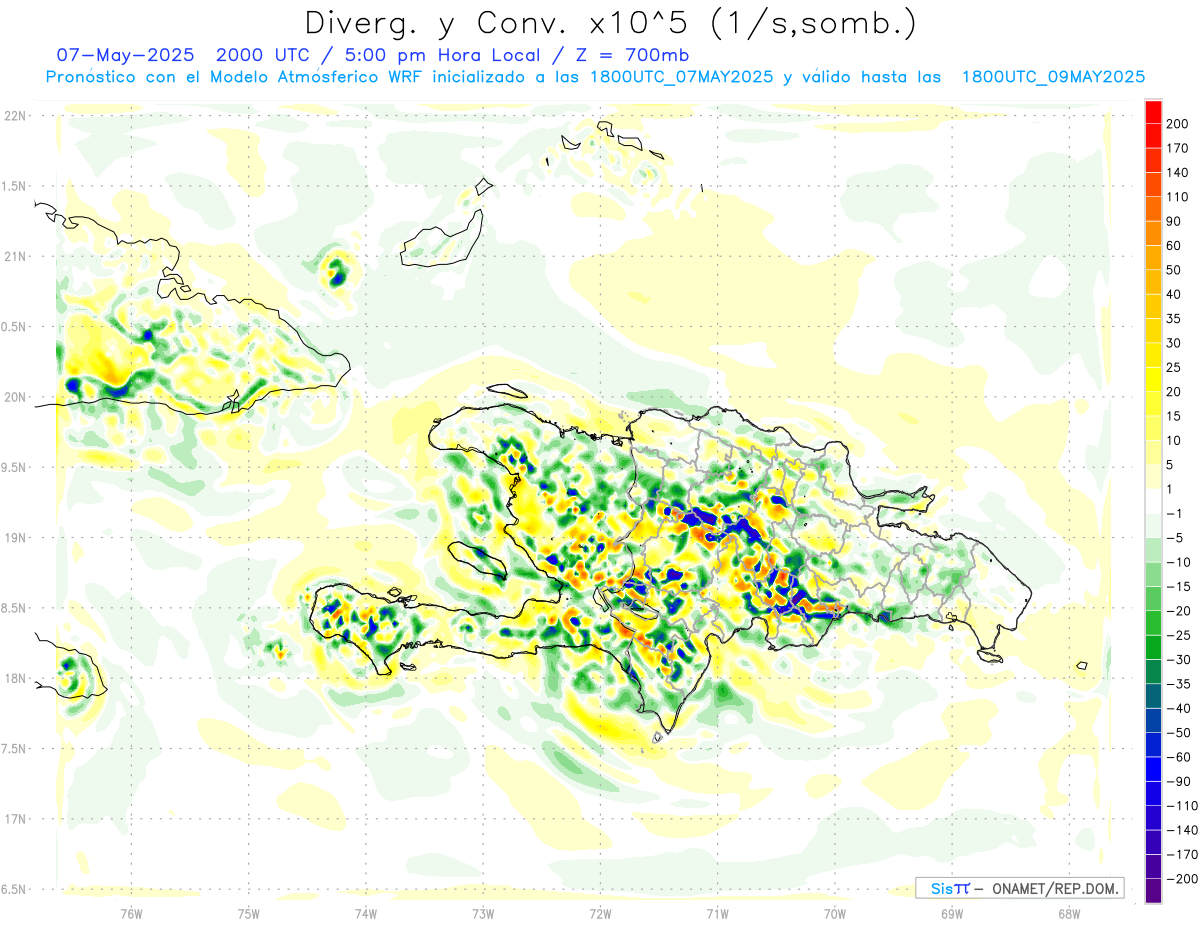Click the '1.5N' latitude label
The image size is (1200, 927).
15,186
